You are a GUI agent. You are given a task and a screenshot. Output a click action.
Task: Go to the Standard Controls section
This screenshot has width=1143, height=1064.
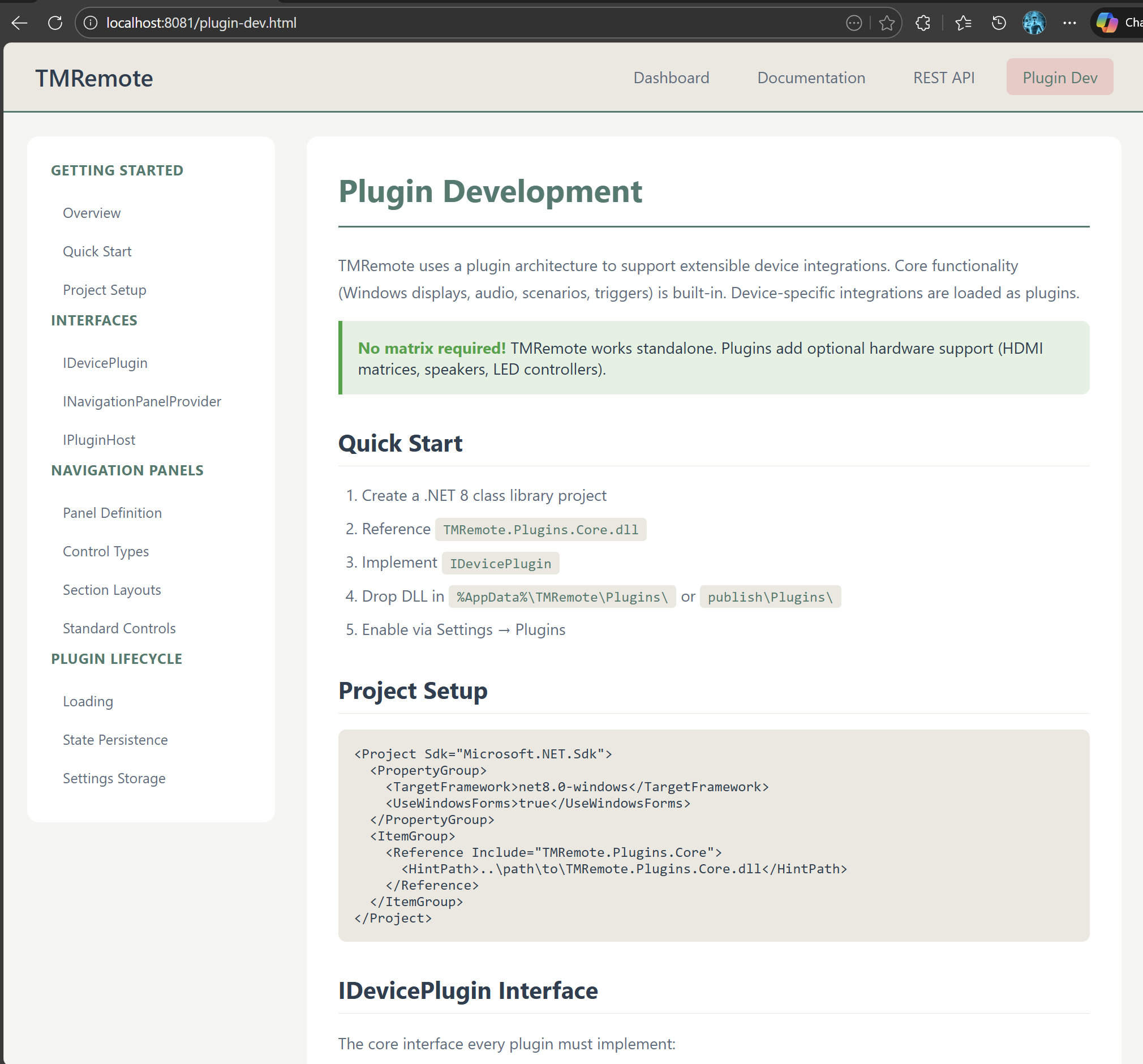tap(118, 628)
